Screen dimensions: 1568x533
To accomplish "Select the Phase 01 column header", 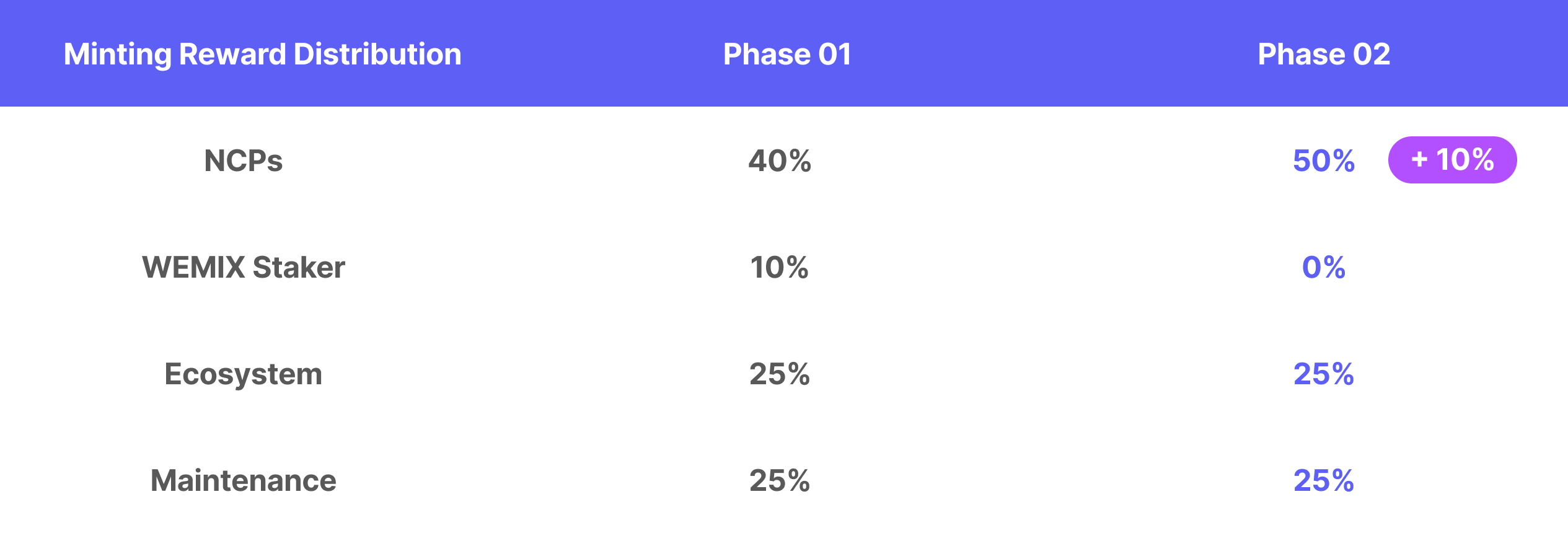I will tap(787, 55).
